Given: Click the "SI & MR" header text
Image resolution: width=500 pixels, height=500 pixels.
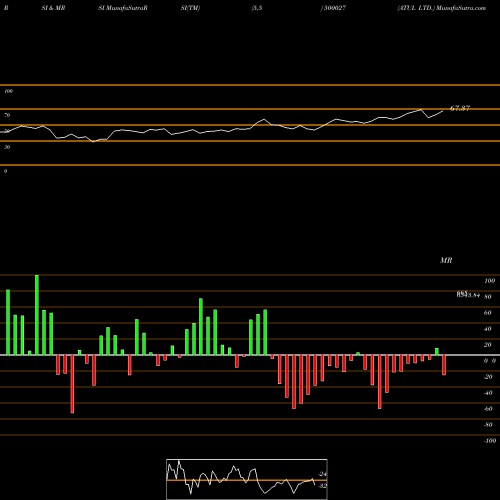Looking at the screenshot, I should coord(53,8).
